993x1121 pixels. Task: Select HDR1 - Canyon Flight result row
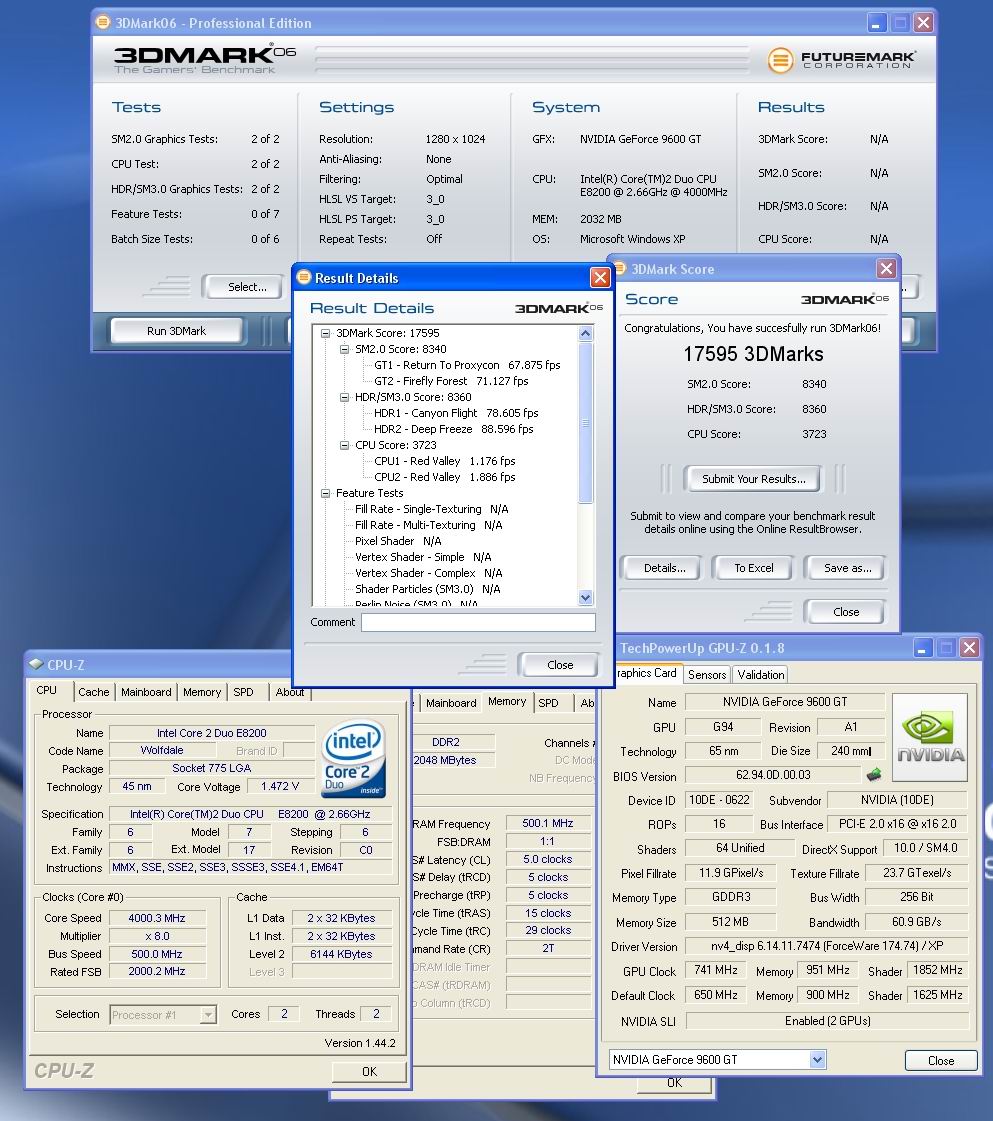click(x=456, y=413)
